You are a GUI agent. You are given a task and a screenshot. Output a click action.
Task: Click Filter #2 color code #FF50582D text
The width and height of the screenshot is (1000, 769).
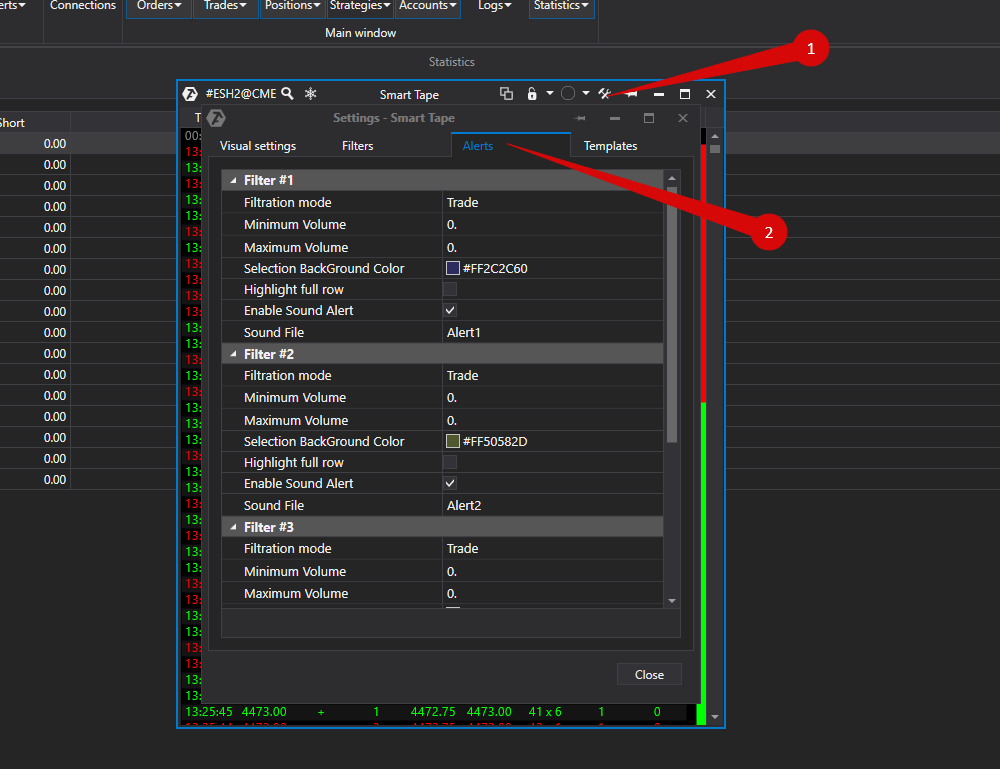[495, 441]
